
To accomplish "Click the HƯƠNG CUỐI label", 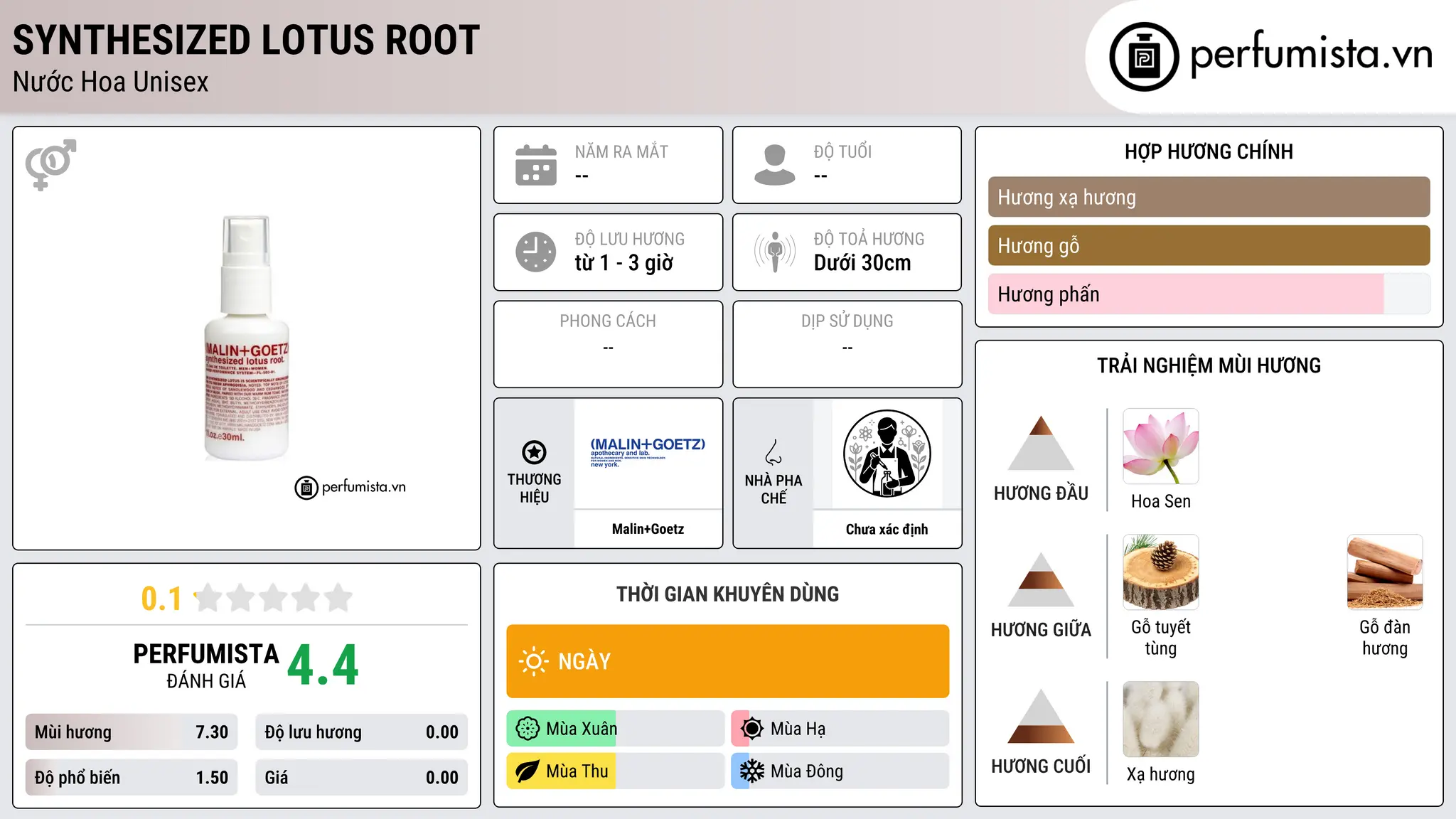I will click(1041, 766).
